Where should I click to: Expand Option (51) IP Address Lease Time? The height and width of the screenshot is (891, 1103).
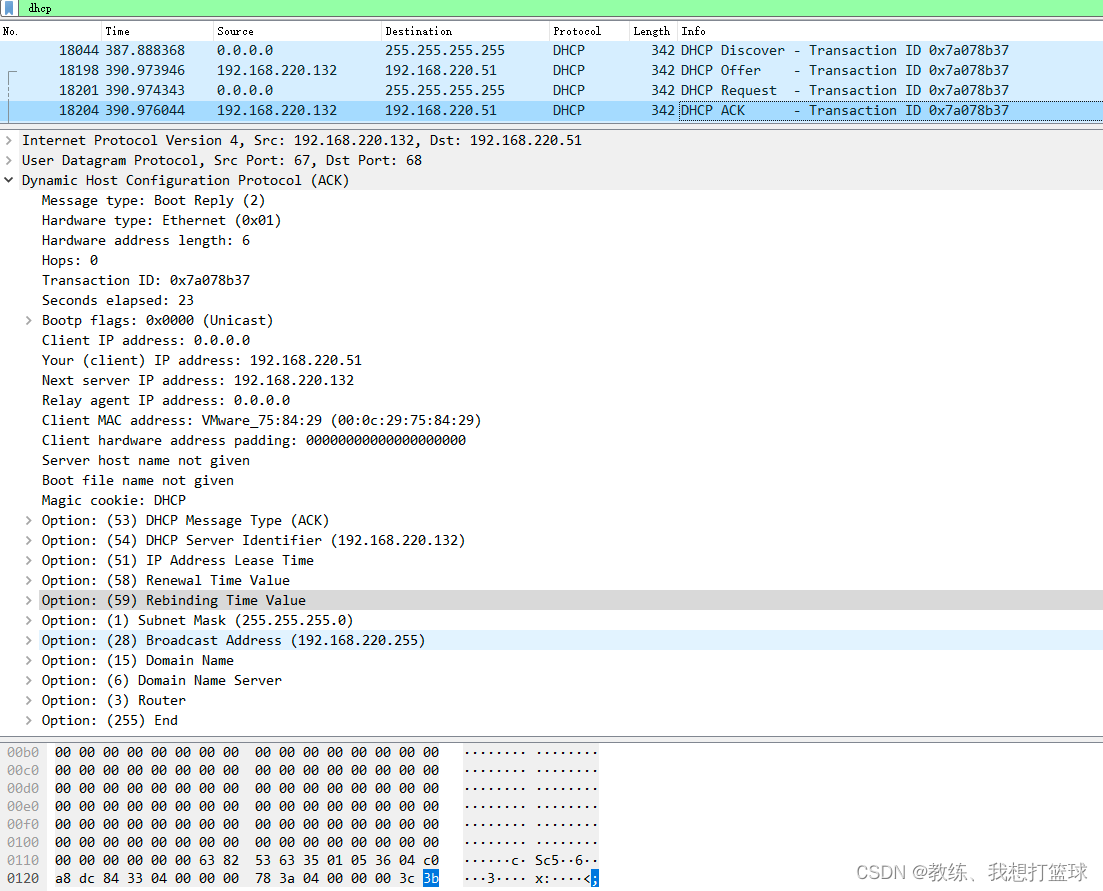(x=27, y=560)
